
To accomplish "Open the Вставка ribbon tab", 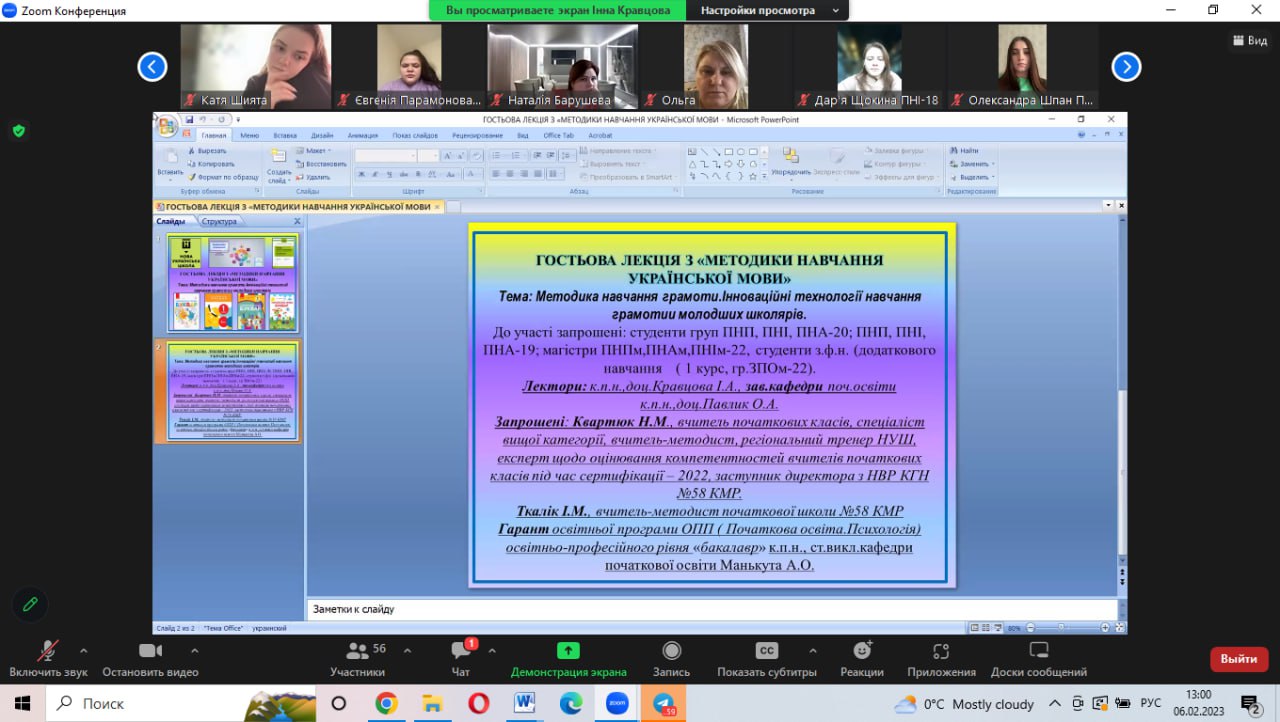I will click(285, 135).
